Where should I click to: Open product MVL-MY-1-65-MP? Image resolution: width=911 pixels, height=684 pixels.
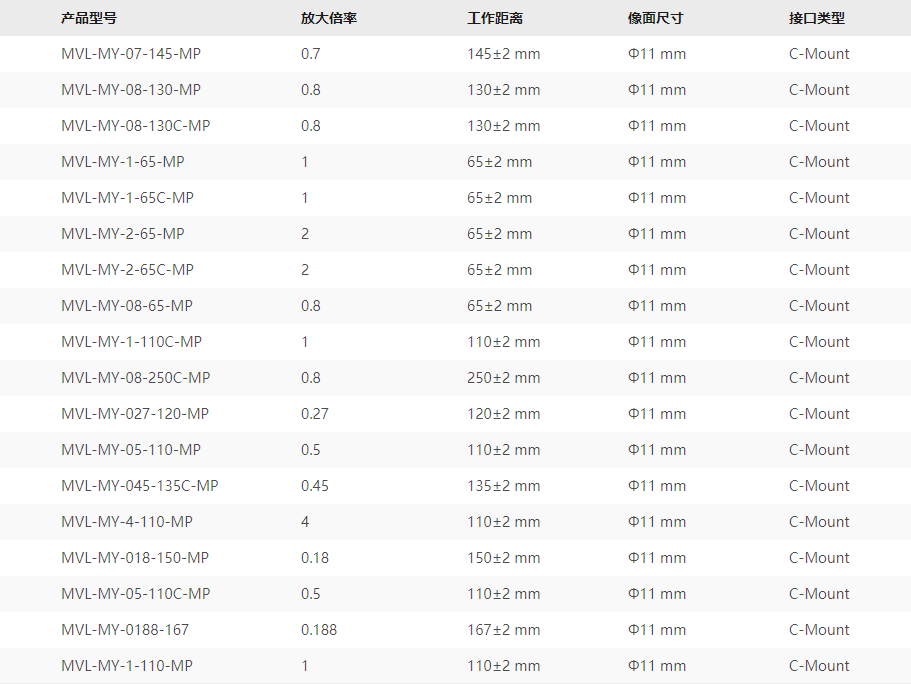[x=123, y=162]
